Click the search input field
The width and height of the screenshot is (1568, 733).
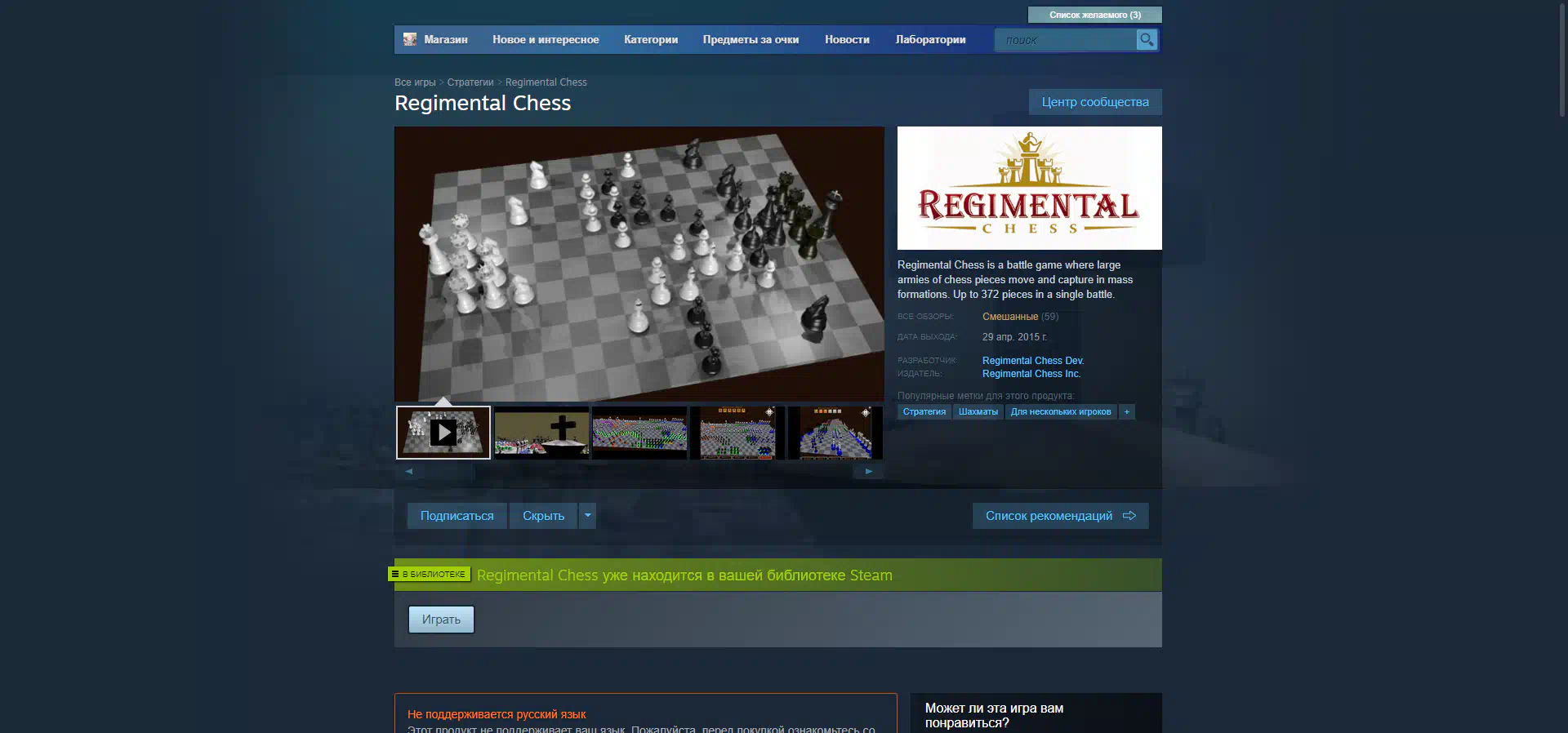coord(1065,40)
